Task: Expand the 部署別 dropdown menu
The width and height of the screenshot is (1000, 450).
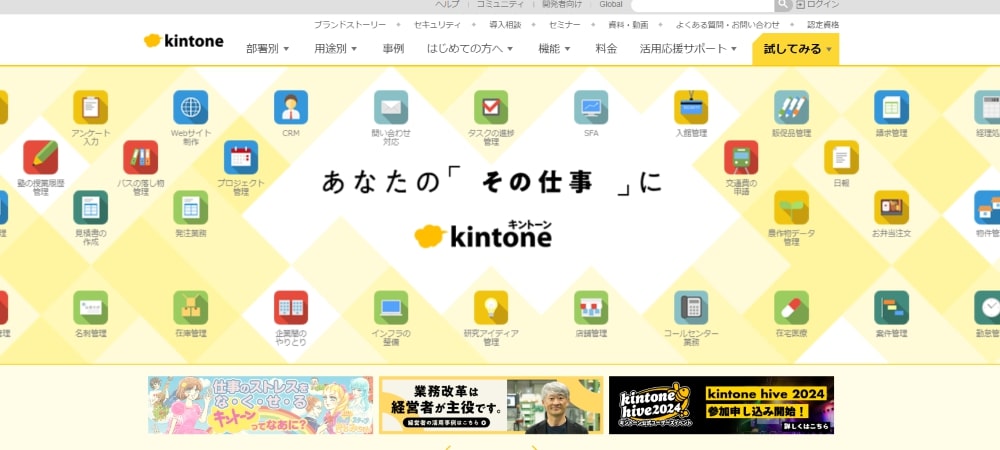Action: tap(268, 48)
